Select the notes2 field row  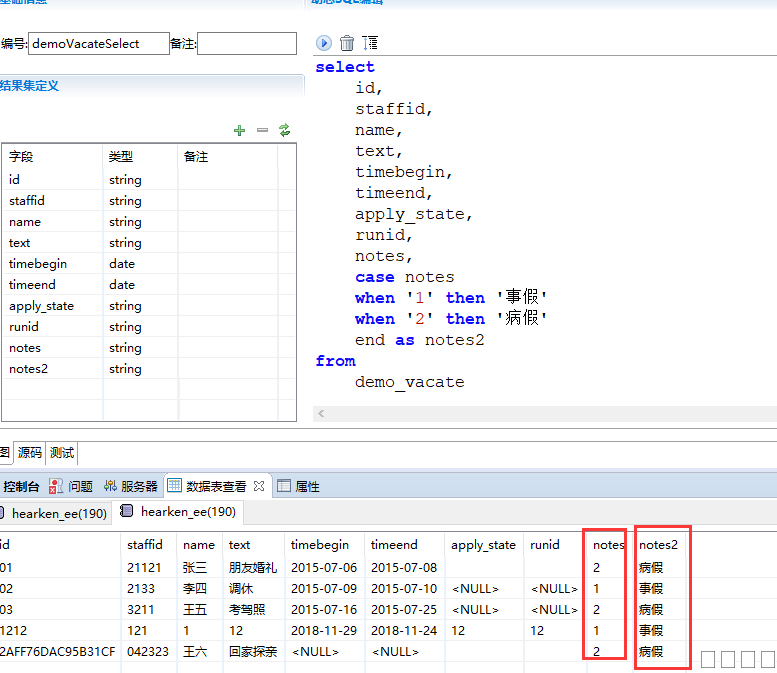click(x=149, y=369)
